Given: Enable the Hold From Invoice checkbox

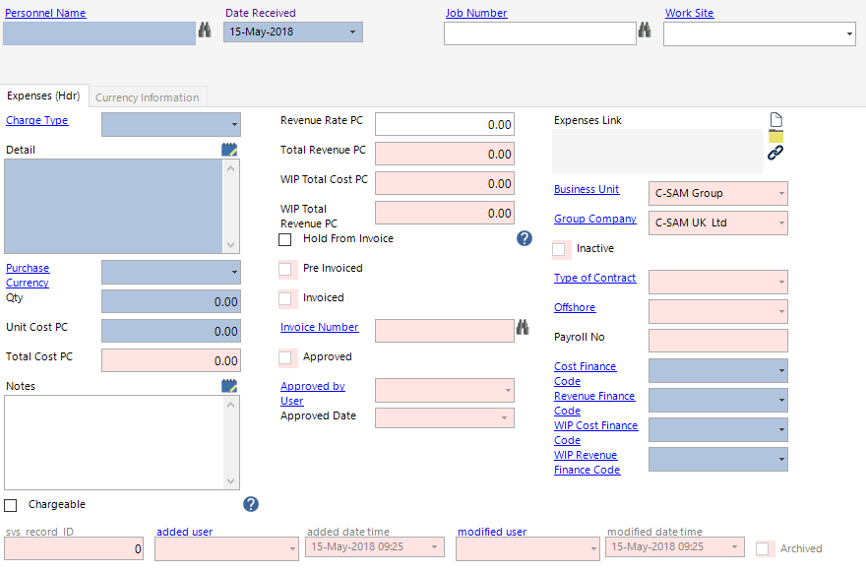Looking at the screenshot, I should 285,240.
